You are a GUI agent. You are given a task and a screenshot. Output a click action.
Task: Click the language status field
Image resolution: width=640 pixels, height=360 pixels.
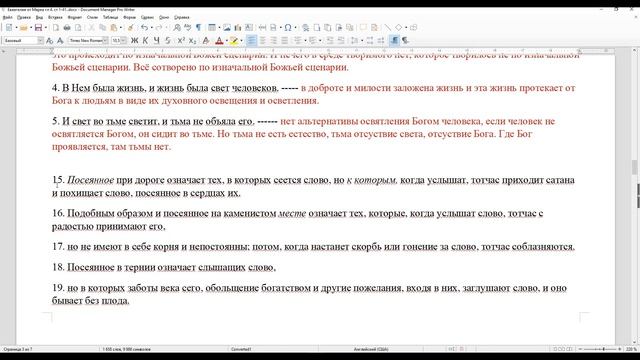click(x=371, y=349)
